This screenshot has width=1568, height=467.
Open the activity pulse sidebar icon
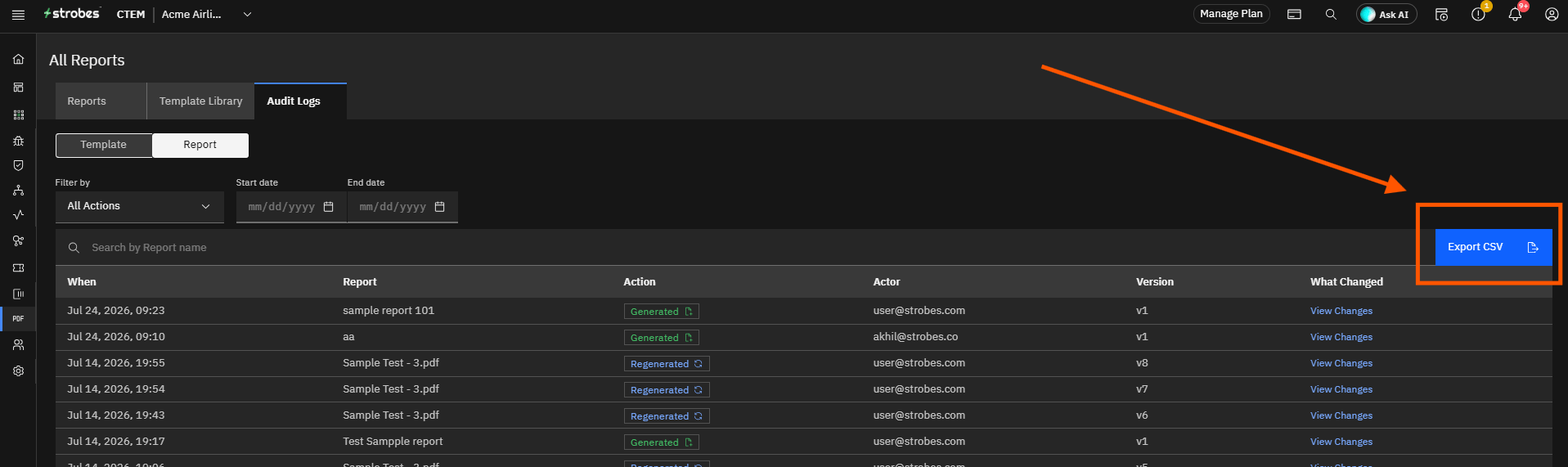(x=18, y=215)
